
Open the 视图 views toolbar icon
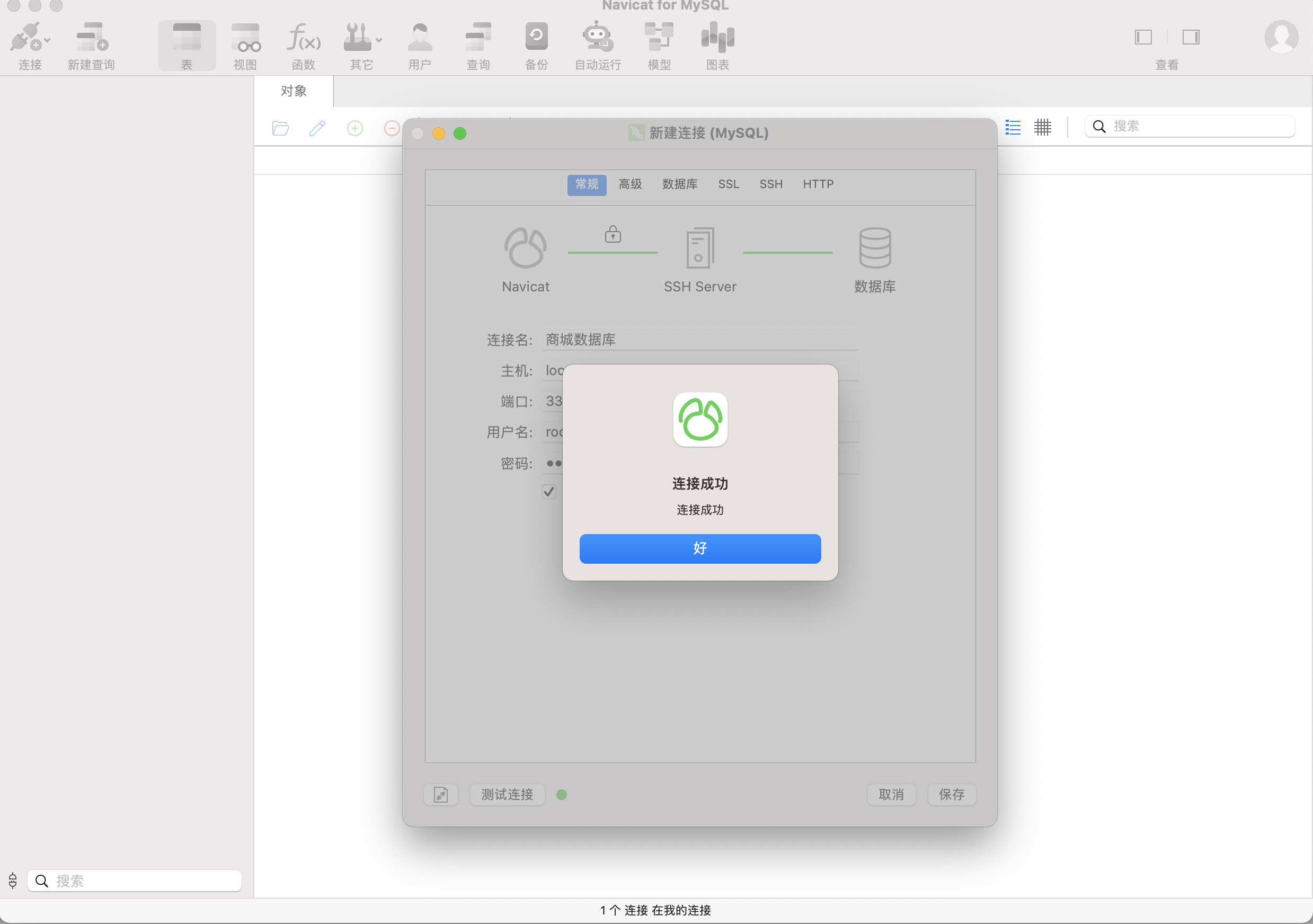pos(245,38)
